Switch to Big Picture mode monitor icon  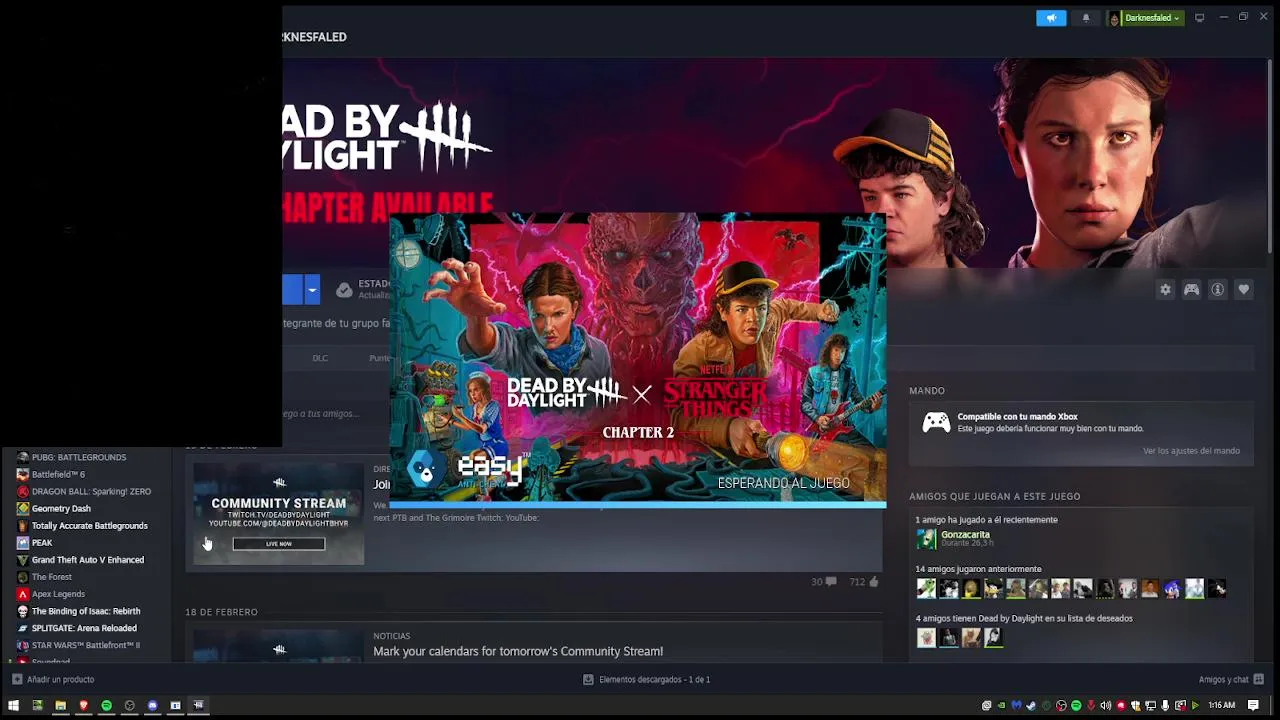point(1199,18)
